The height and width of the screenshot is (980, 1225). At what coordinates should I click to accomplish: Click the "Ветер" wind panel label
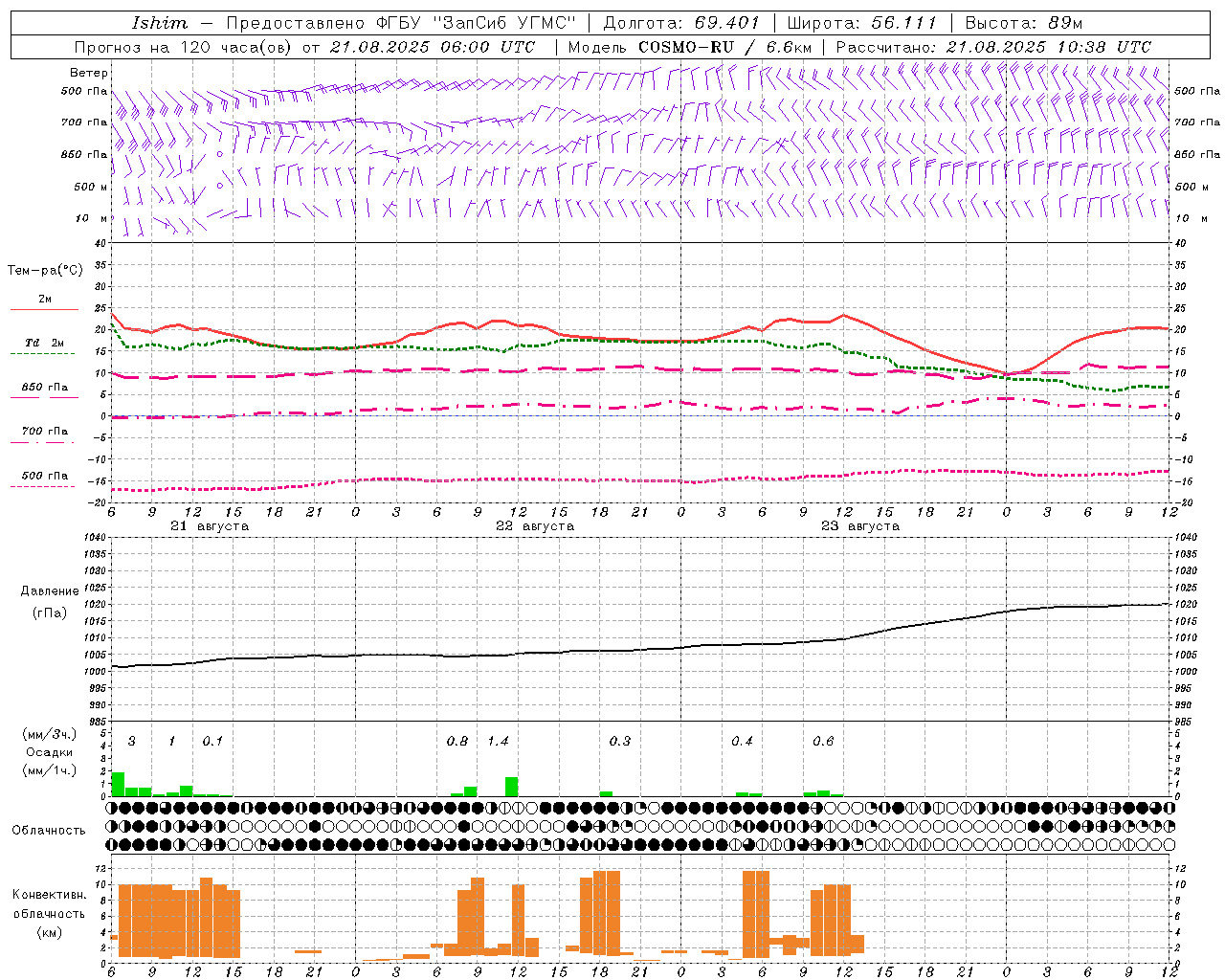[89, 73]
